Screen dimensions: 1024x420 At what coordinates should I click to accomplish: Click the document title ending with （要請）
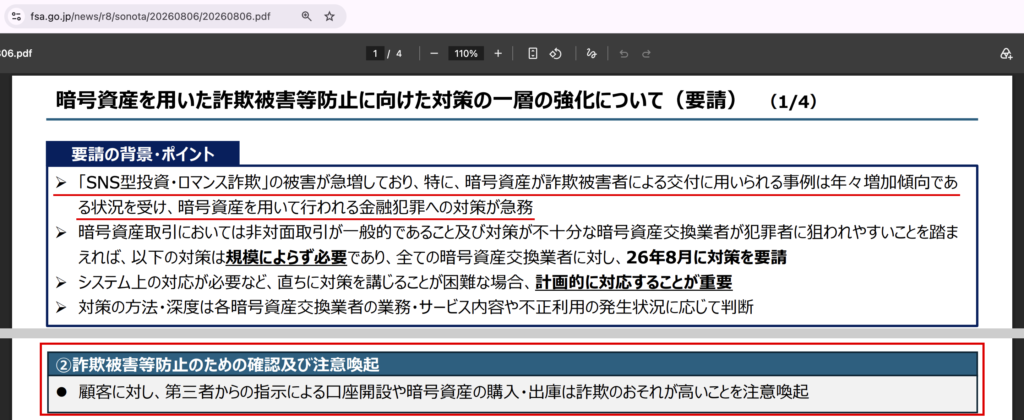pos(397,100)
